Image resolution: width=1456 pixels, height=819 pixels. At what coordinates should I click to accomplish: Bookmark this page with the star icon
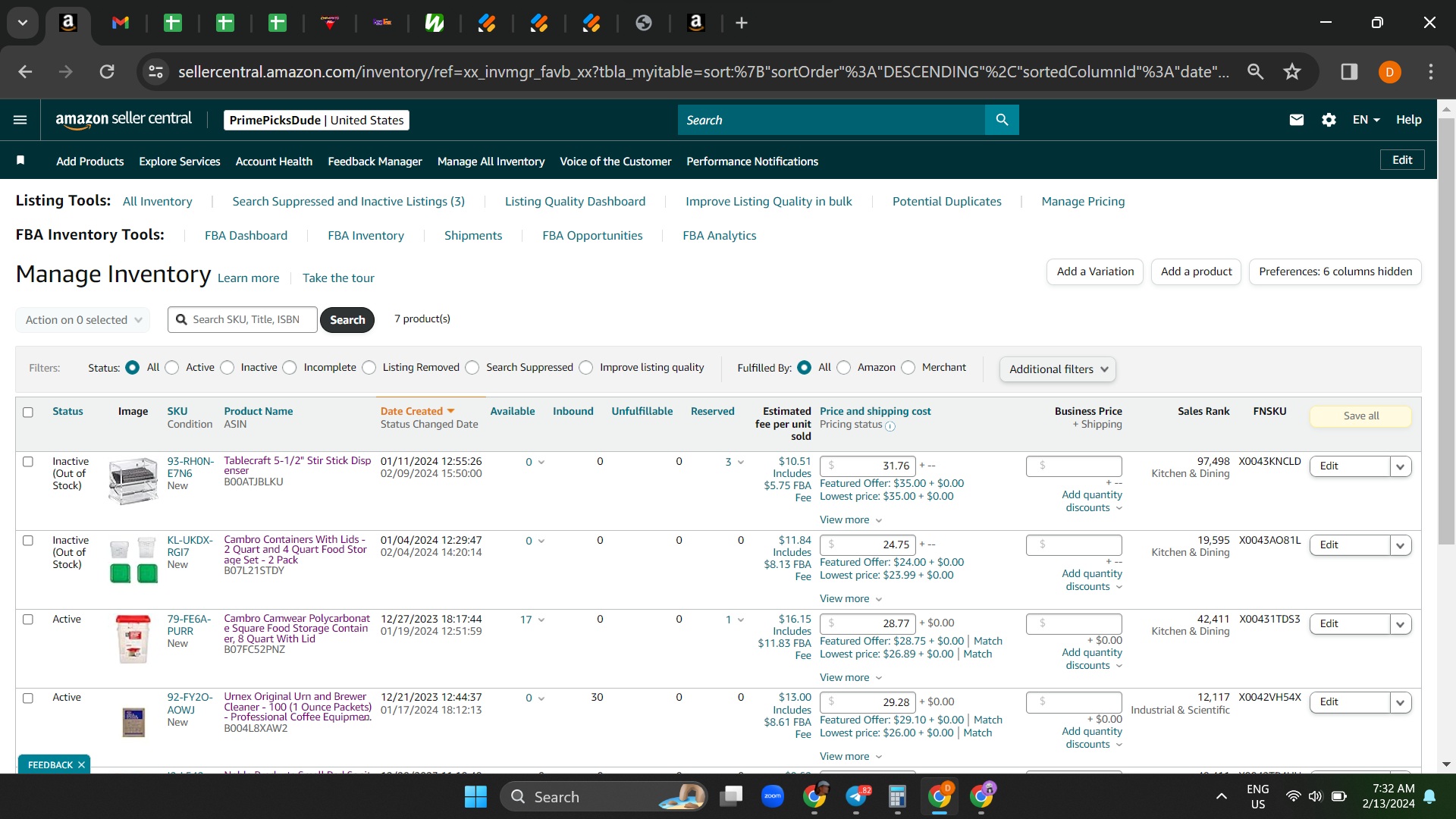point(1292,71)
